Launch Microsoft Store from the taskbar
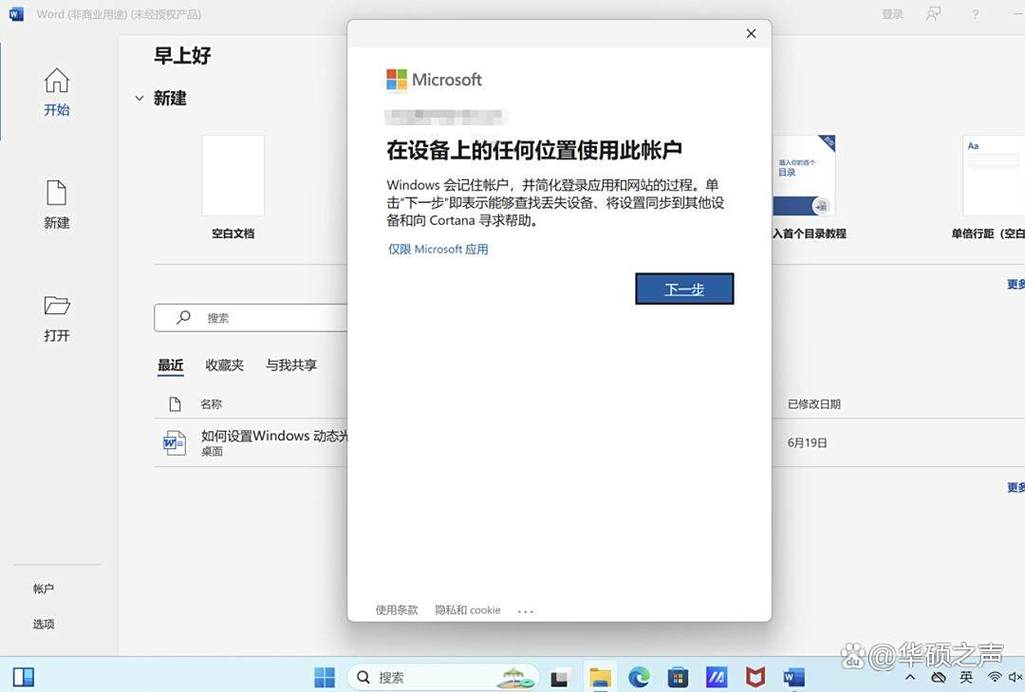Viewport: 1025px width, 692px height. [676, 677]
